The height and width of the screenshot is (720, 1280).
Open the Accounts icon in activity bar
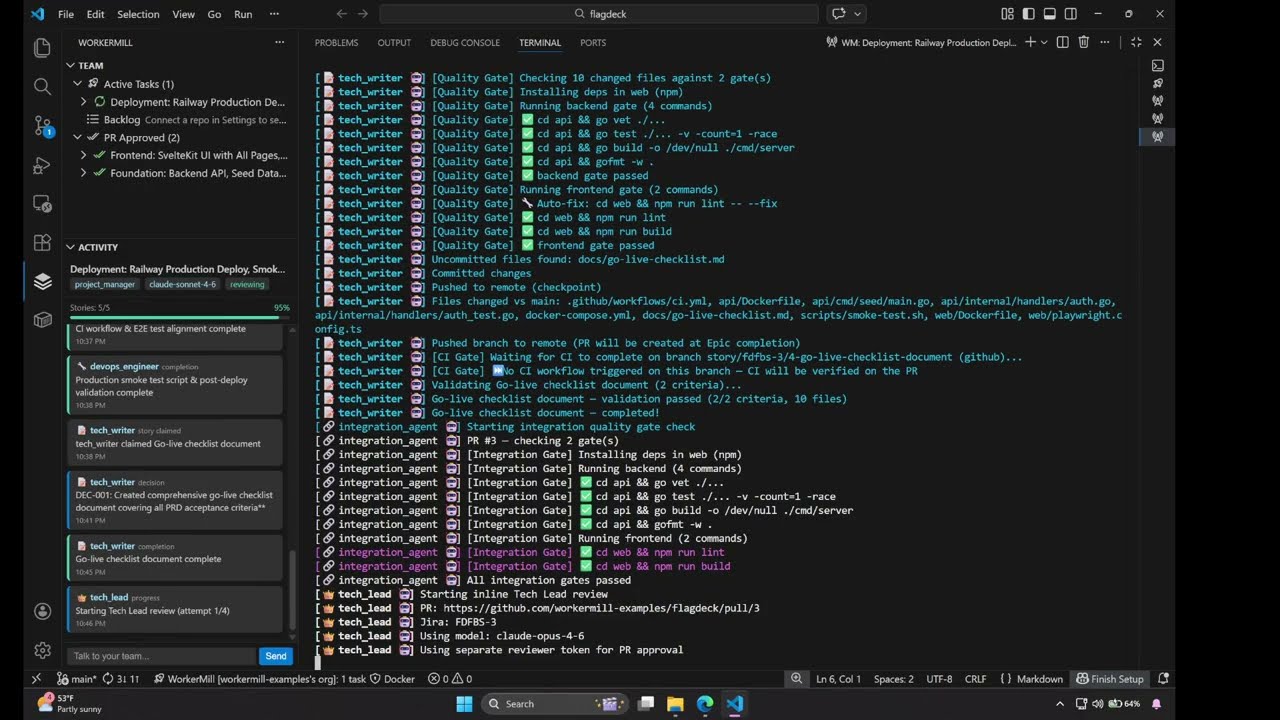point(42,611)
